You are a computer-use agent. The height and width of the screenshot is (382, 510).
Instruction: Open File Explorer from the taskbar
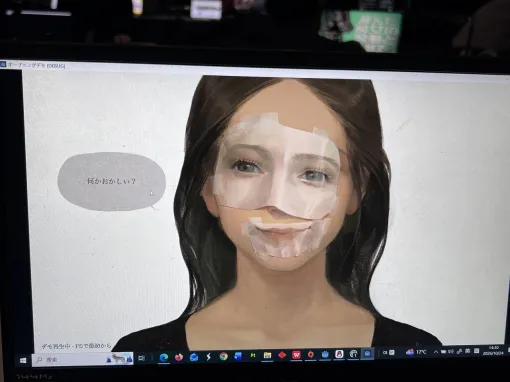267,355
